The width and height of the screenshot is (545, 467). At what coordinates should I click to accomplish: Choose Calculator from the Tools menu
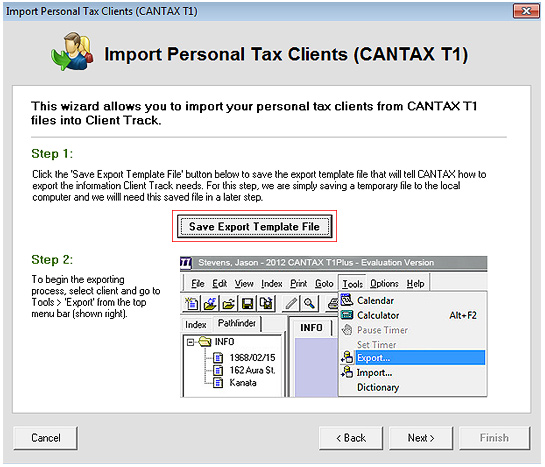(413, 315)
